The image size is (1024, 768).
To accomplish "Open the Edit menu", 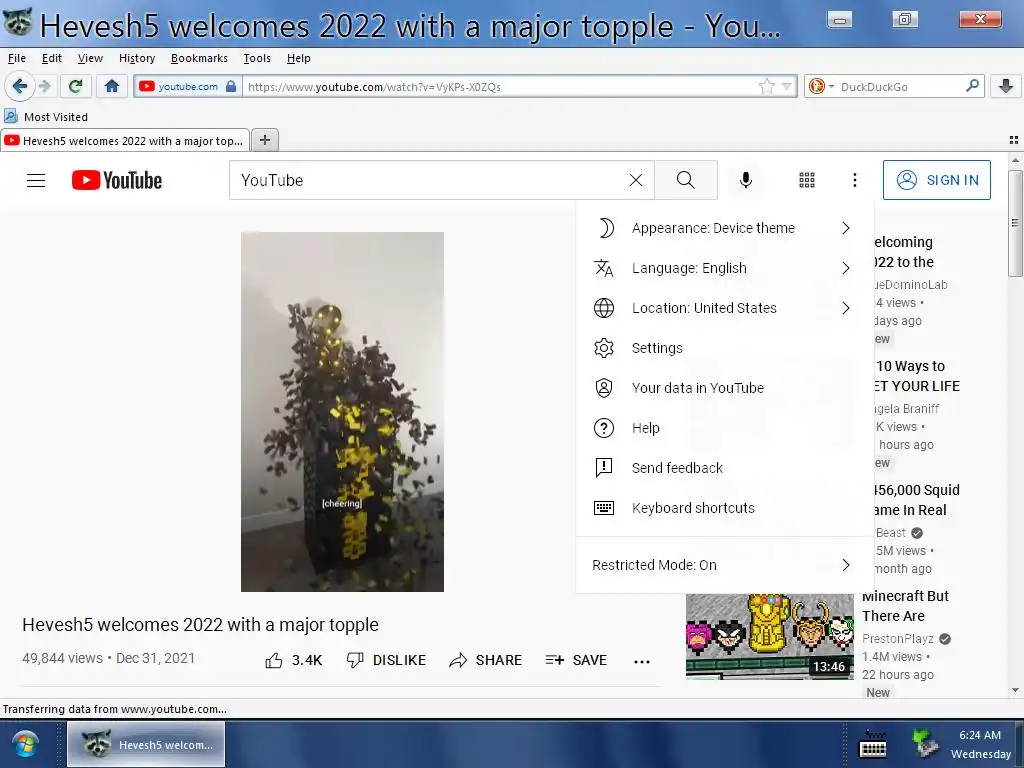I will (x=52, y=58).
